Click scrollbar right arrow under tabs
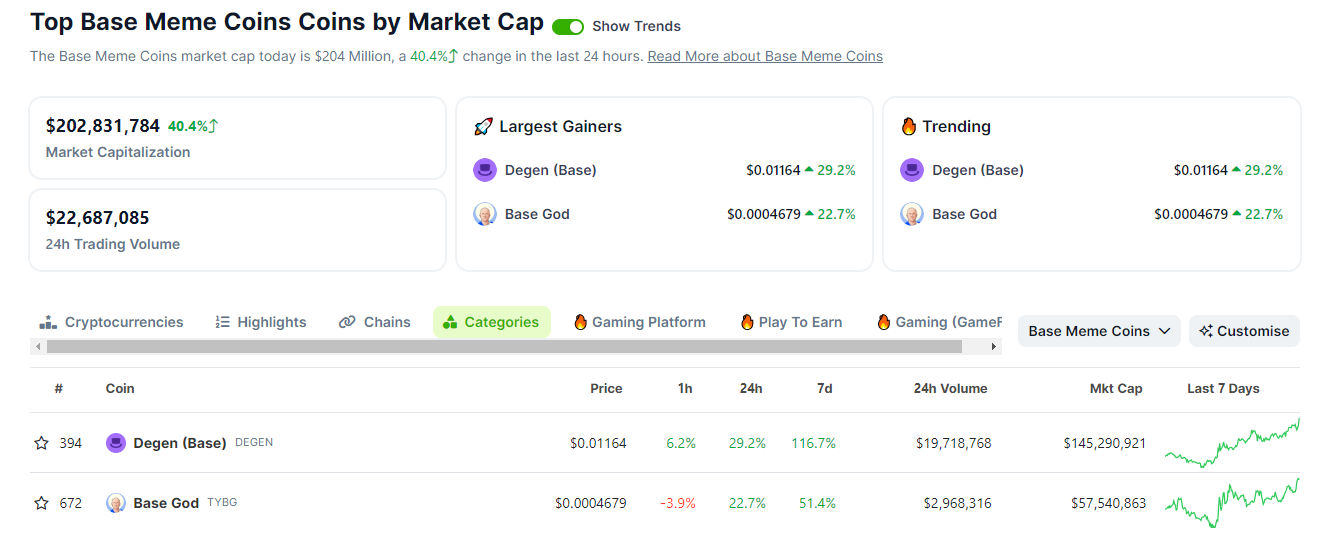The image size is (1343, 545). click(x=994, y=347)
